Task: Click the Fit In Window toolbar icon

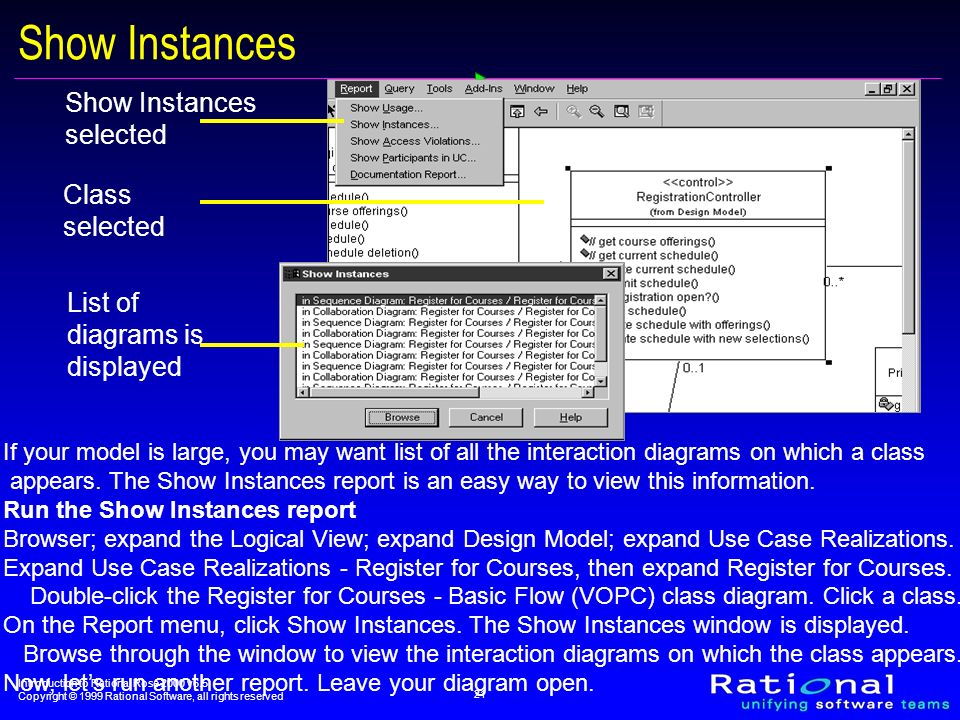Action: [621, 111]
